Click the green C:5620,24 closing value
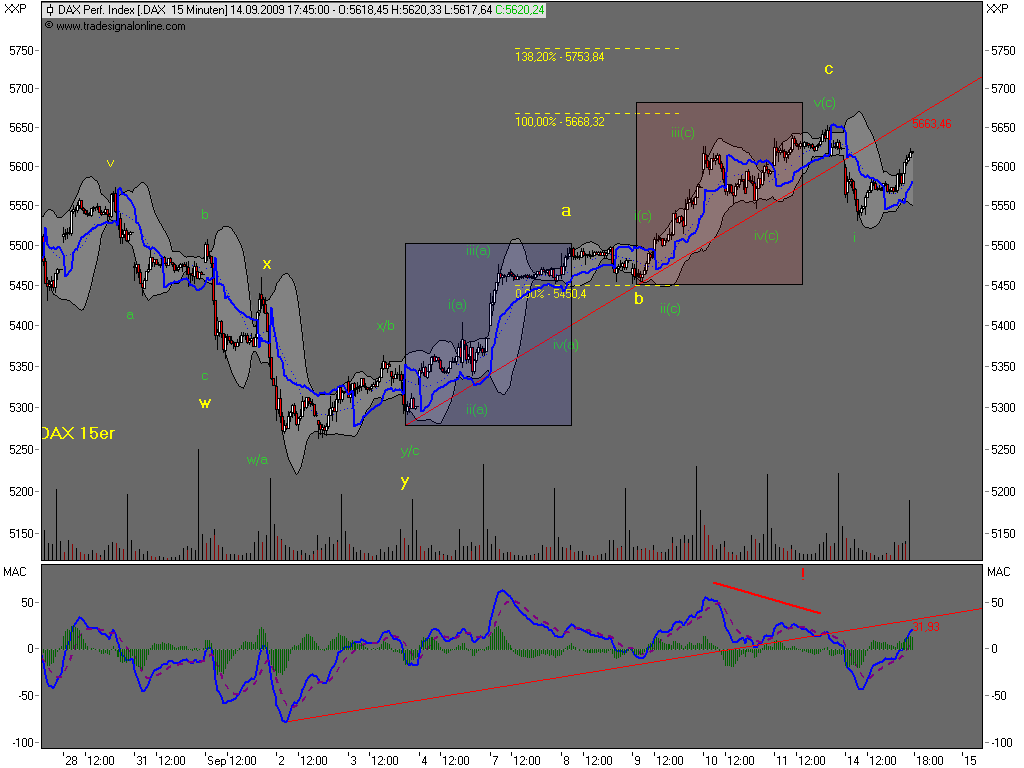Viewport: 1024px width, 768px height. (x=520, y=10)
